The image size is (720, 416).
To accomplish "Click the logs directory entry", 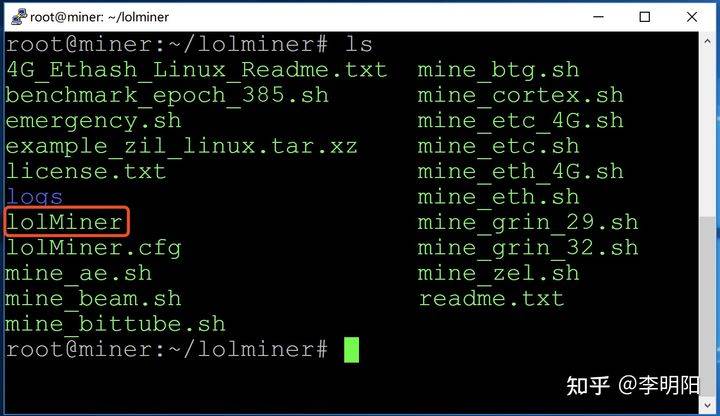I will [34, 197].
